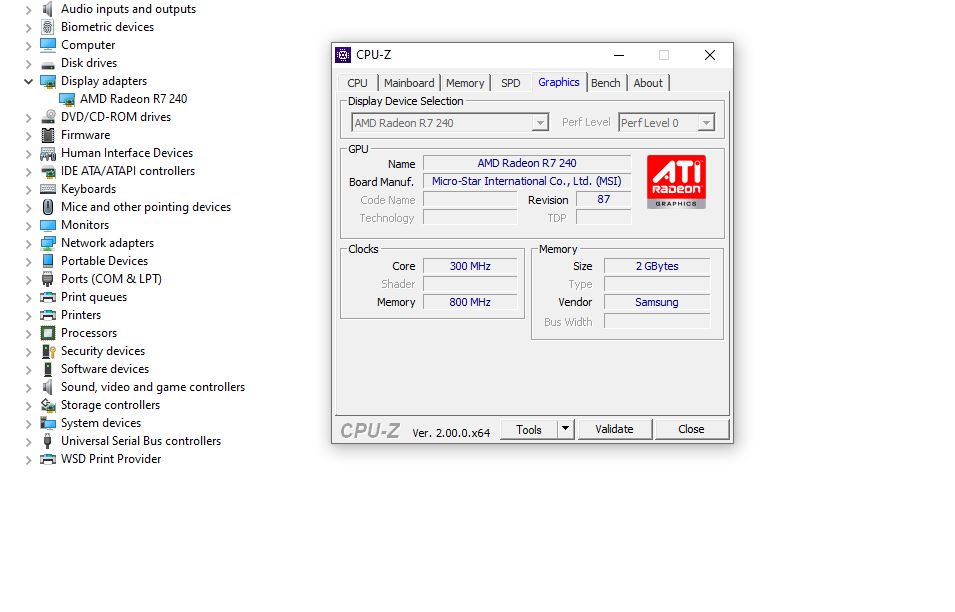Open the Tools dropdown arrow
Screen dimensions: 955x612
[x=565, y=429]
